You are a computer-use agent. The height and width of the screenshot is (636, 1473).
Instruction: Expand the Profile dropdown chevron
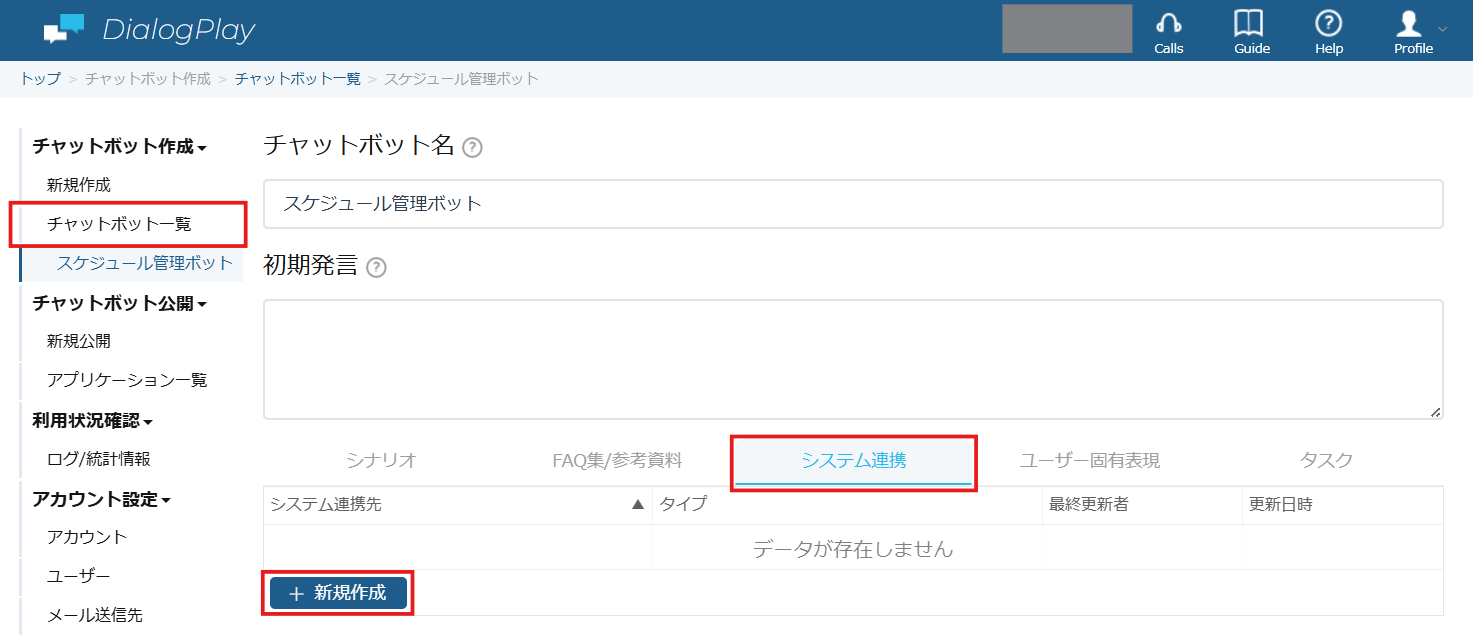click(x=1442, y=28)
